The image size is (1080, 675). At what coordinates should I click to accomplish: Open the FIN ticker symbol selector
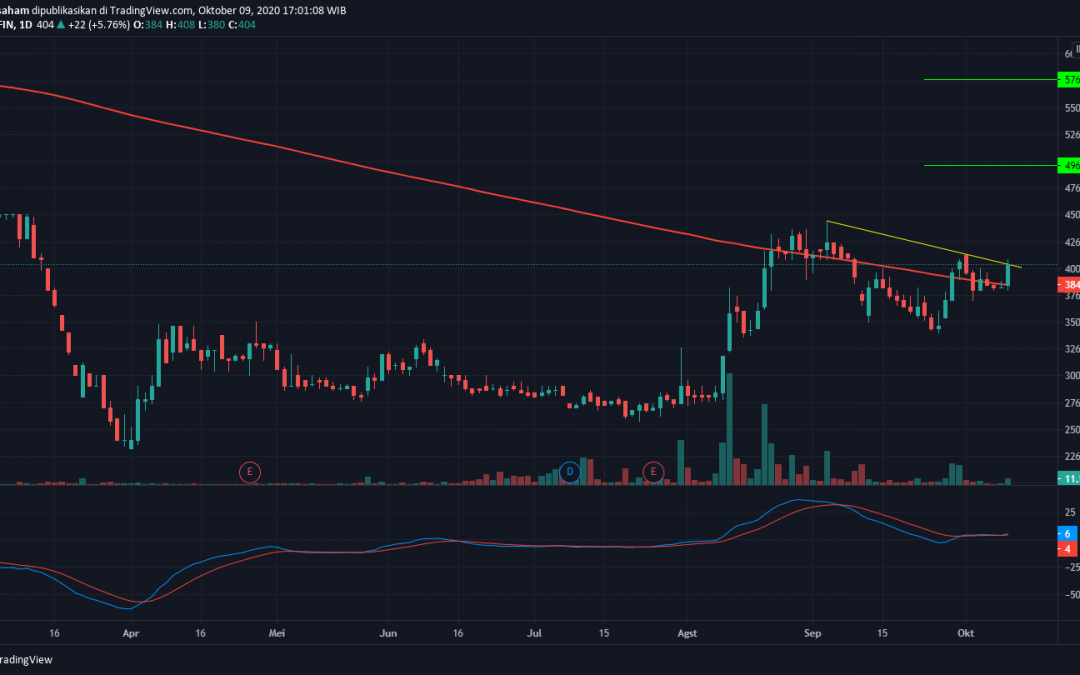tap(8, 22)
